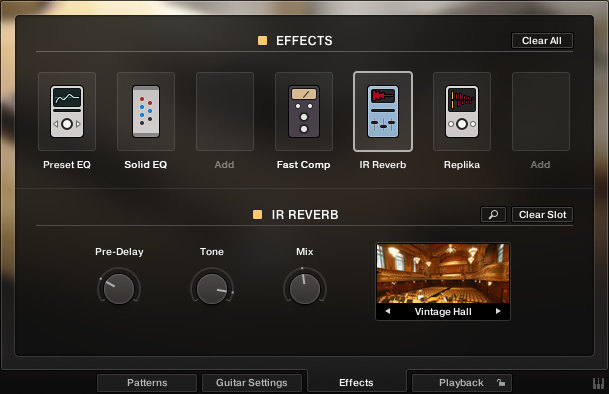Click the Pre-Delay knob
Viewport: 609px width, 394px height.
click(119, 289)
